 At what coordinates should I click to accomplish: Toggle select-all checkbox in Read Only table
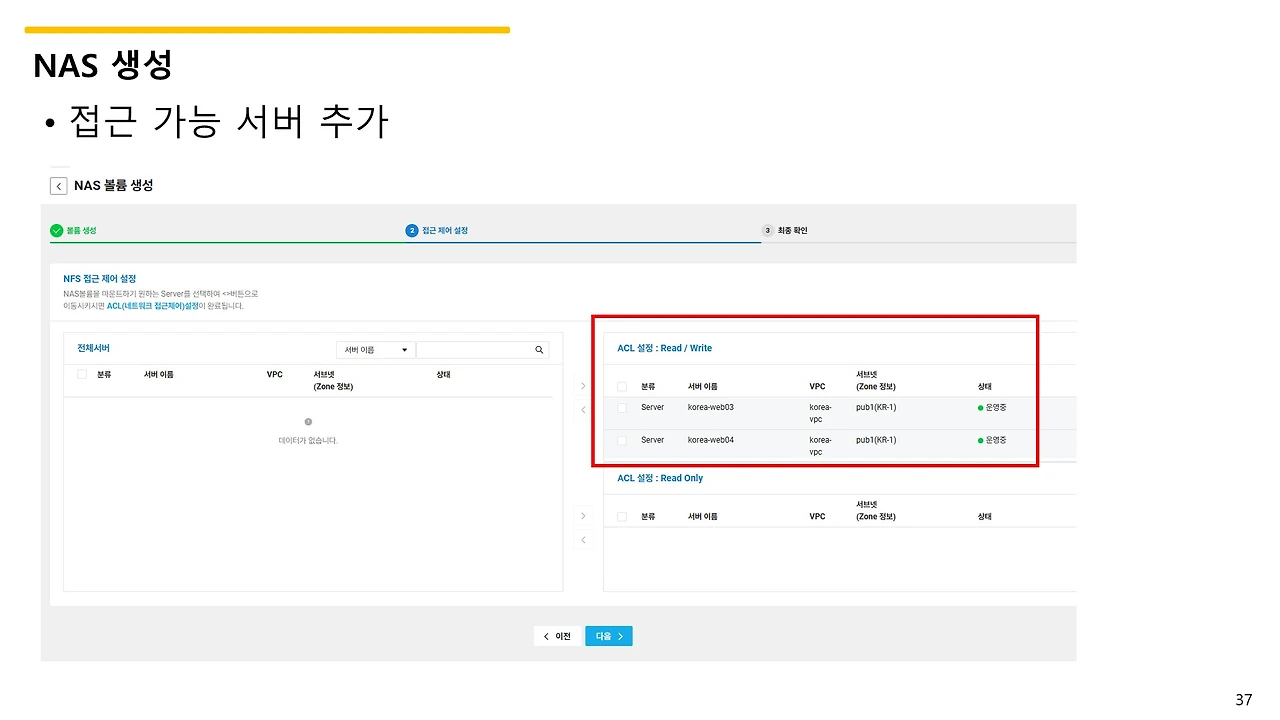tap(622, 517)
